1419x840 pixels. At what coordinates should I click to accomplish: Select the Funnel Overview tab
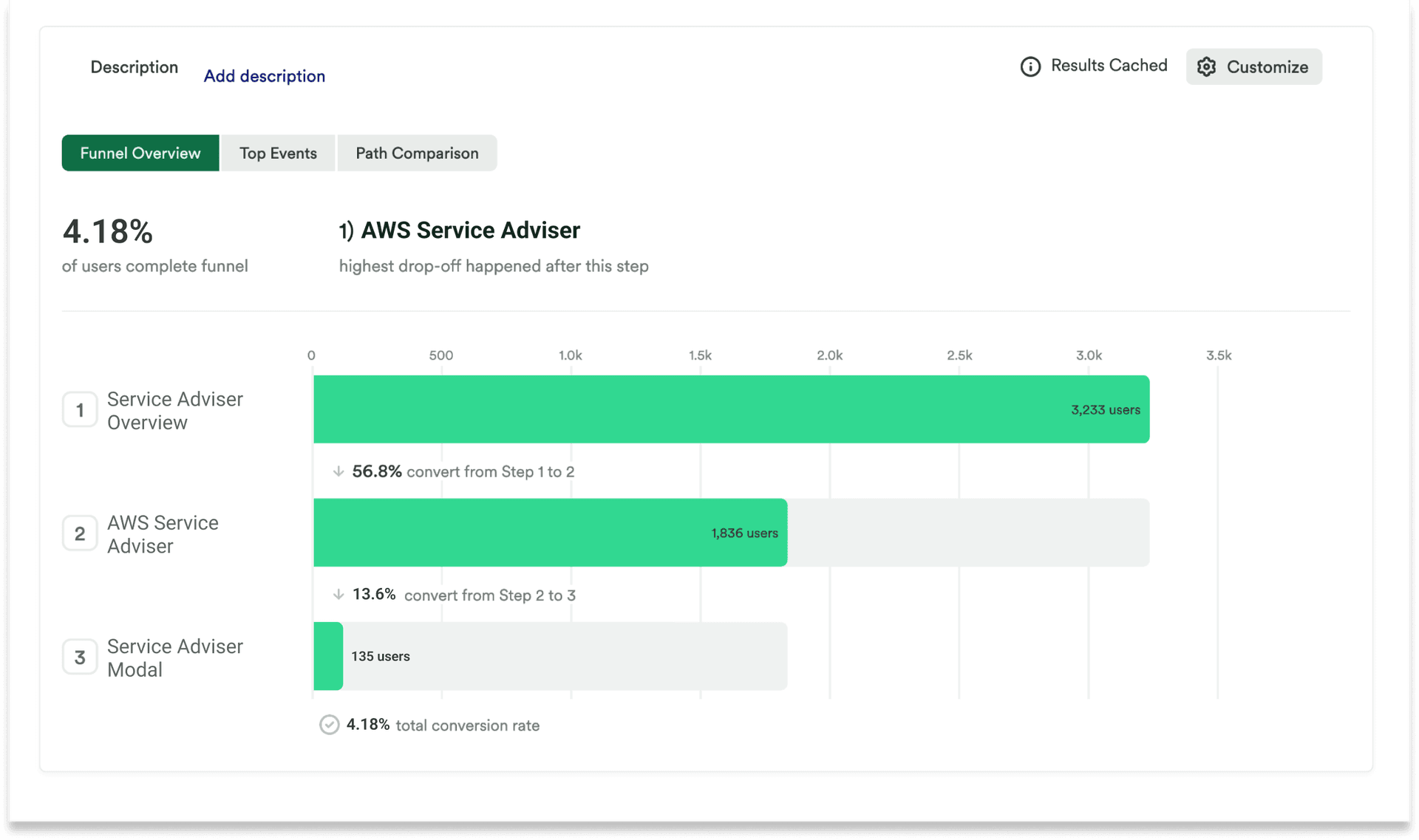(x=140, y=153)
